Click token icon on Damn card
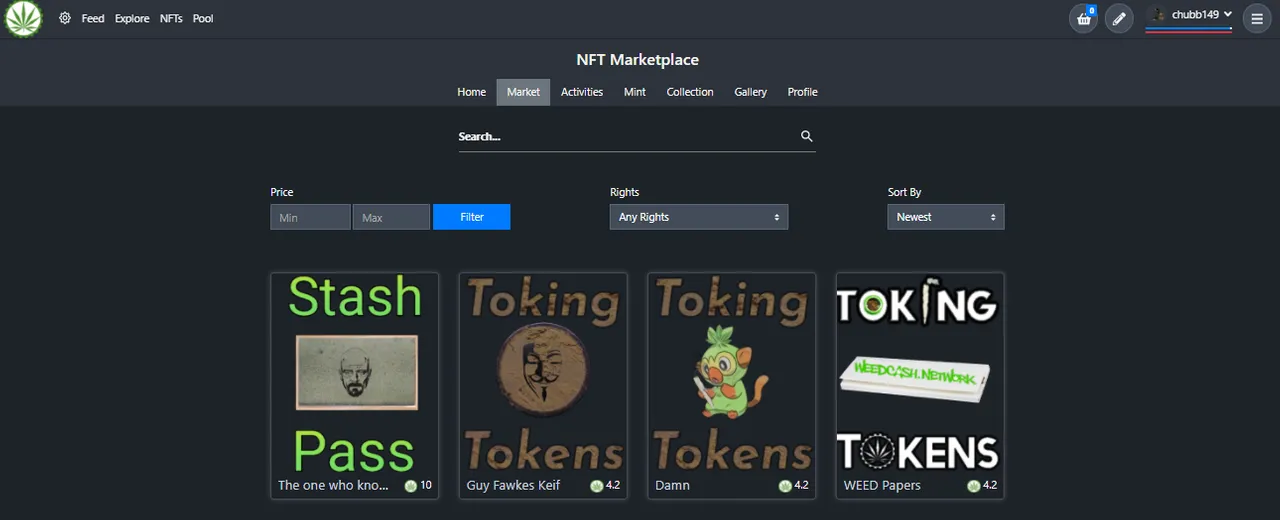1280x520 pixels. pos(785,486)
